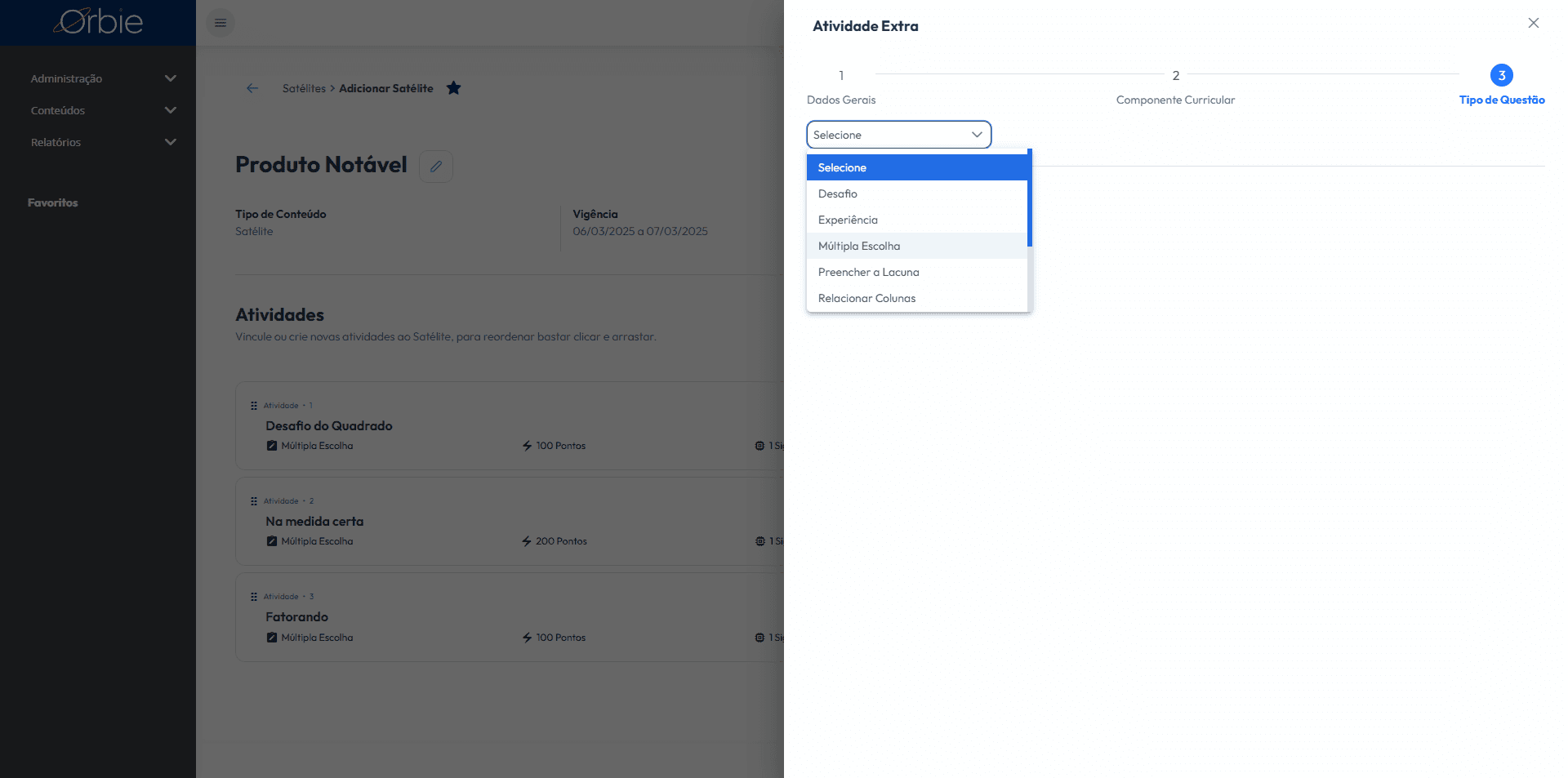Click drag handle of Atividade 1 Desafio do Quadrado
This screenshot has width=1568, height=778.
pyautogui.click(x=254, y=406)
